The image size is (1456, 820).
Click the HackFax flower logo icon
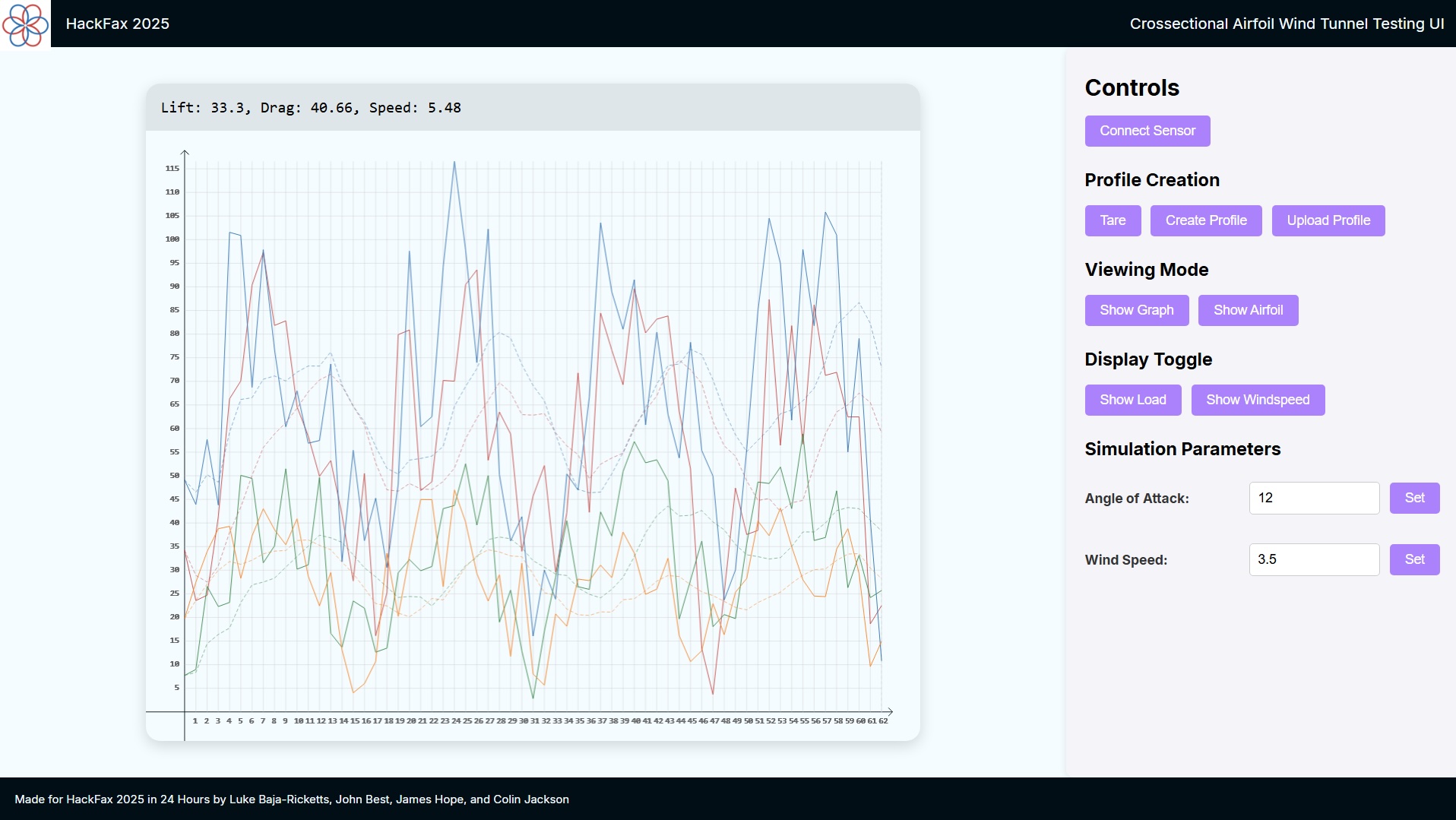point(25,24)
